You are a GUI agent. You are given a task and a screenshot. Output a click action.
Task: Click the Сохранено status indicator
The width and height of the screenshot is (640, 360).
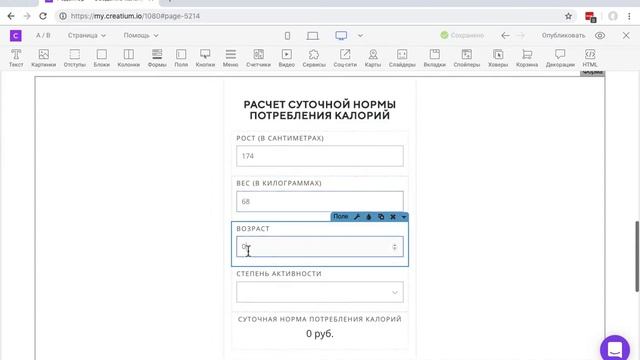(462, 36)
